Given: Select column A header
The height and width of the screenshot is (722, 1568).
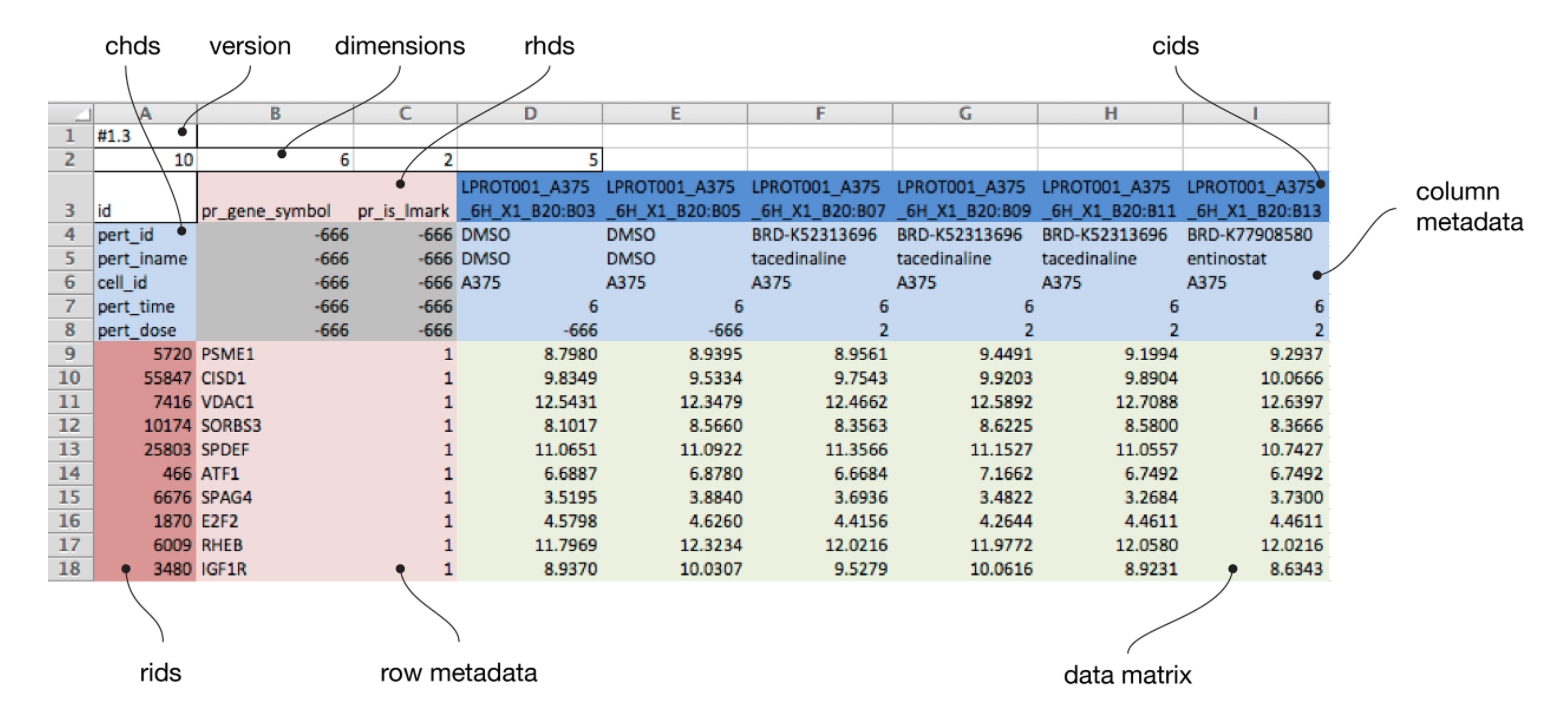Looking at the screenshot, I should [145, 114].
